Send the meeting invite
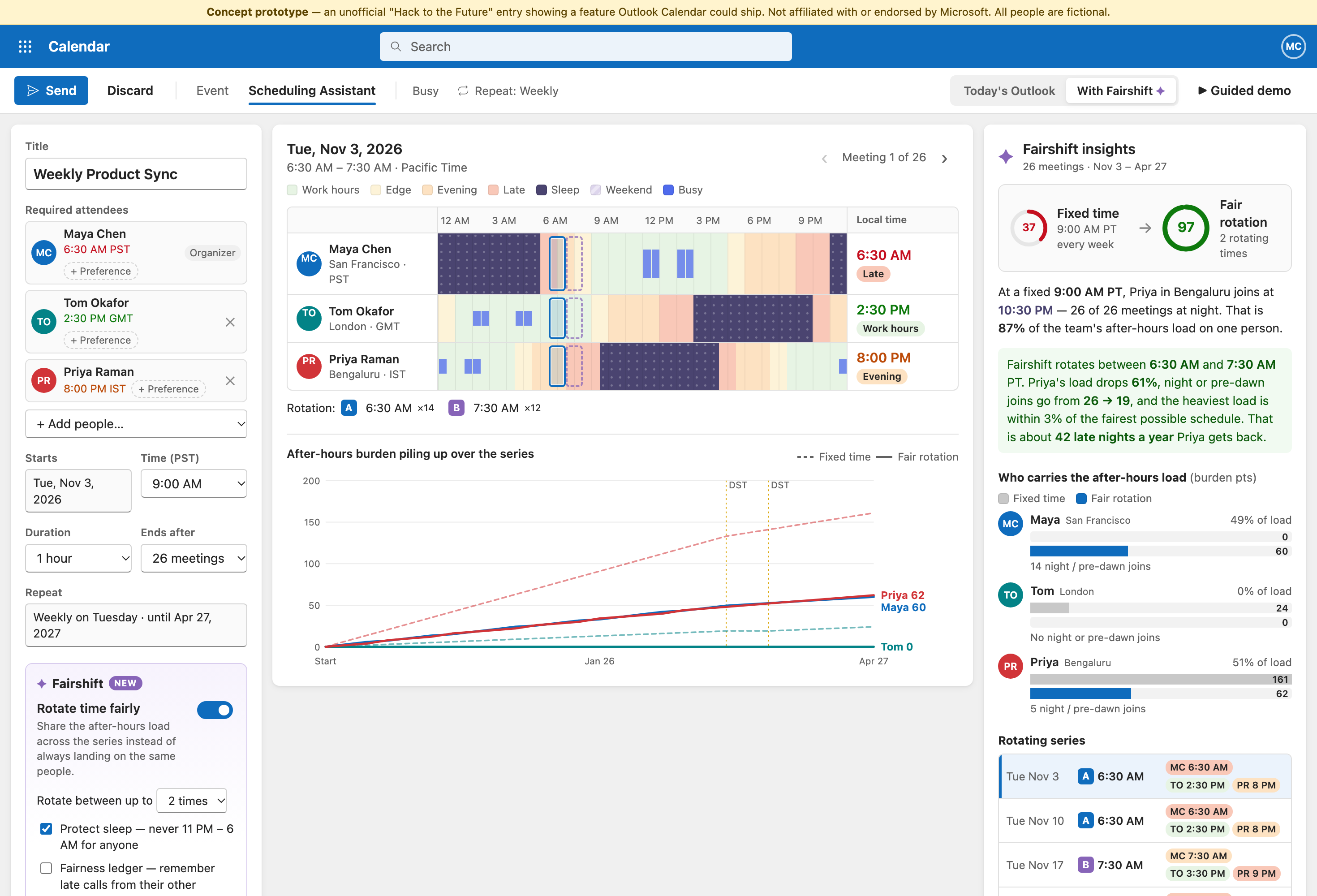Screen dimensions: 1317x896 click(x=51, y=90)
